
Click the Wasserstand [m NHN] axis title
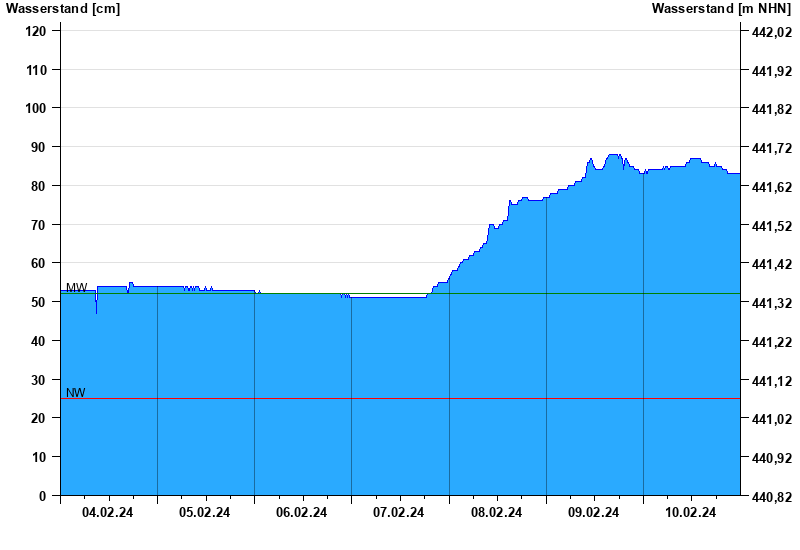[721, 9]
